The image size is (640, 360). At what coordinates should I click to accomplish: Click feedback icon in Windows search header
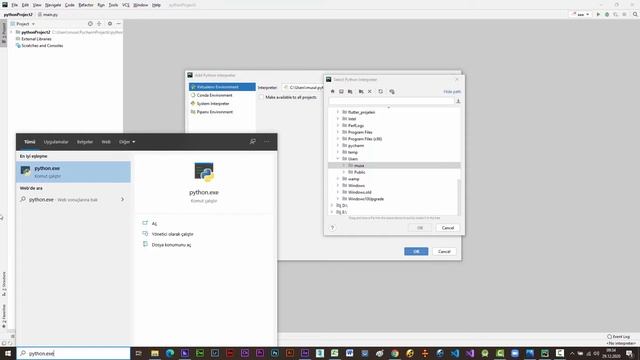click(253, 141)
